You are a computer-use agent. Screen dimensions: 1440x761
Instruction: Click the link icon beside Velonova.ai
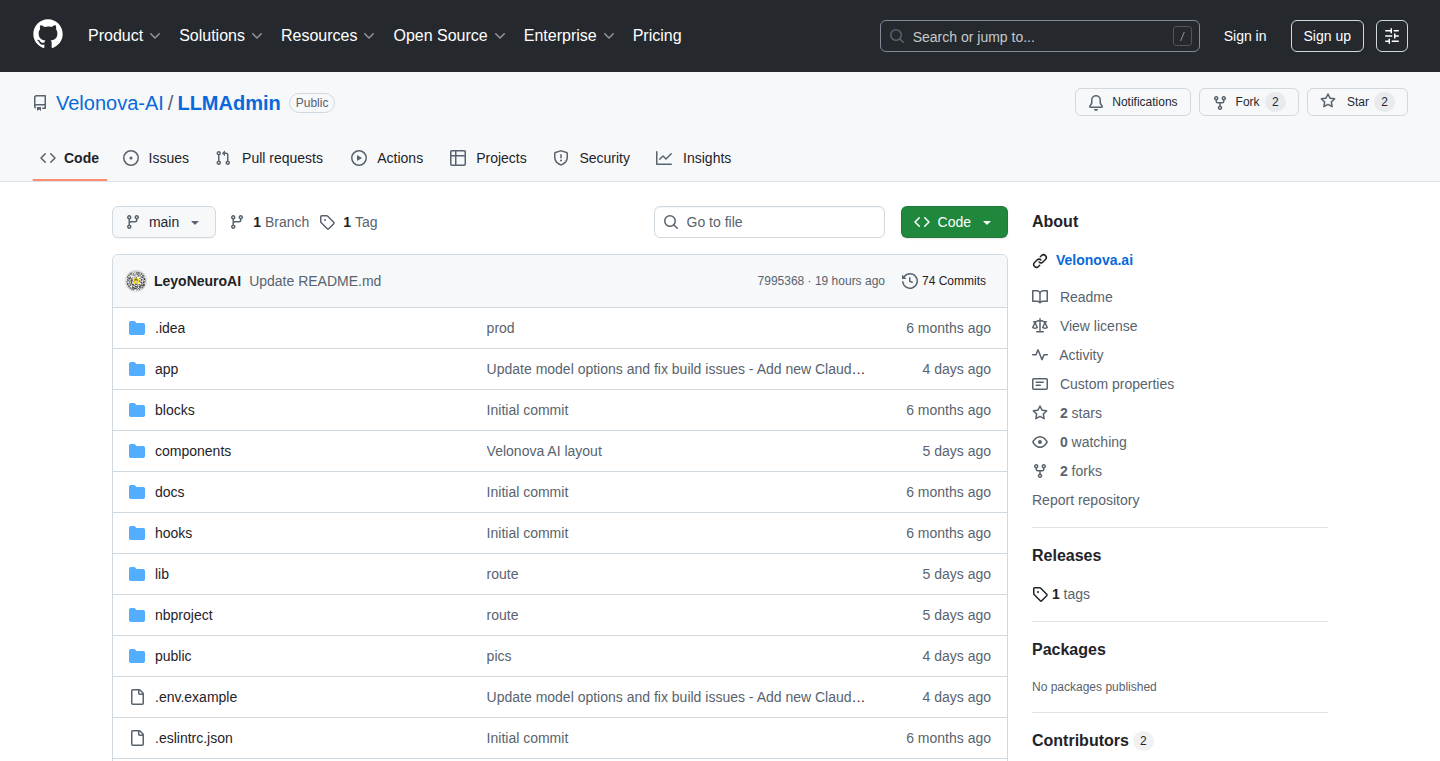coord(1040,261)
